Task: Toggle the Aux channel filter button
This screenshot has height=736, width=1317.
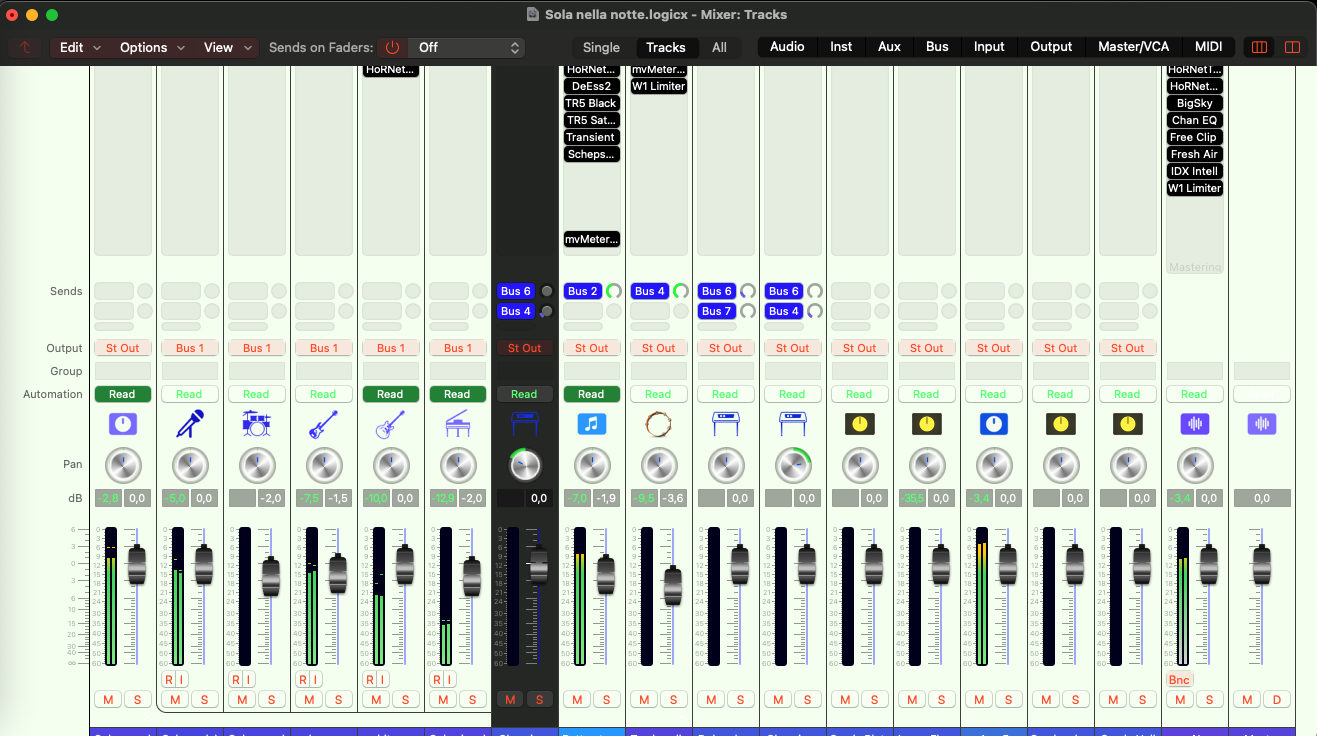Action: click(889, 47)
